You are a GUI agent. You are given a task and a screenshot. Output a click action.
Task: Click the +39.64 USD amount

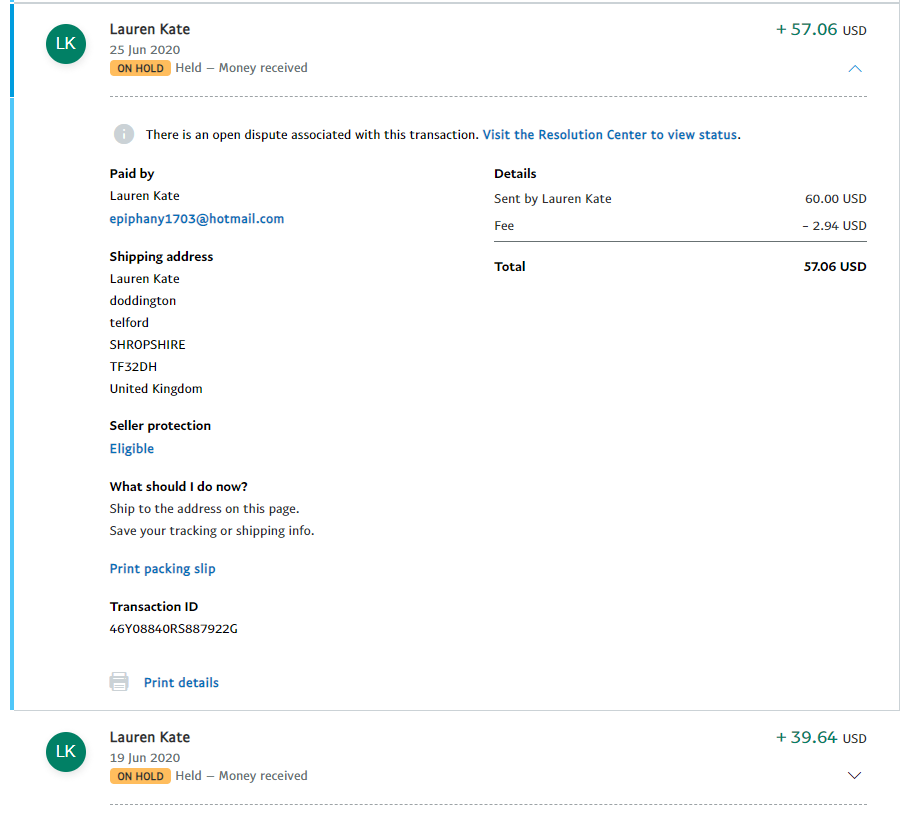click(x=821, y=738)
